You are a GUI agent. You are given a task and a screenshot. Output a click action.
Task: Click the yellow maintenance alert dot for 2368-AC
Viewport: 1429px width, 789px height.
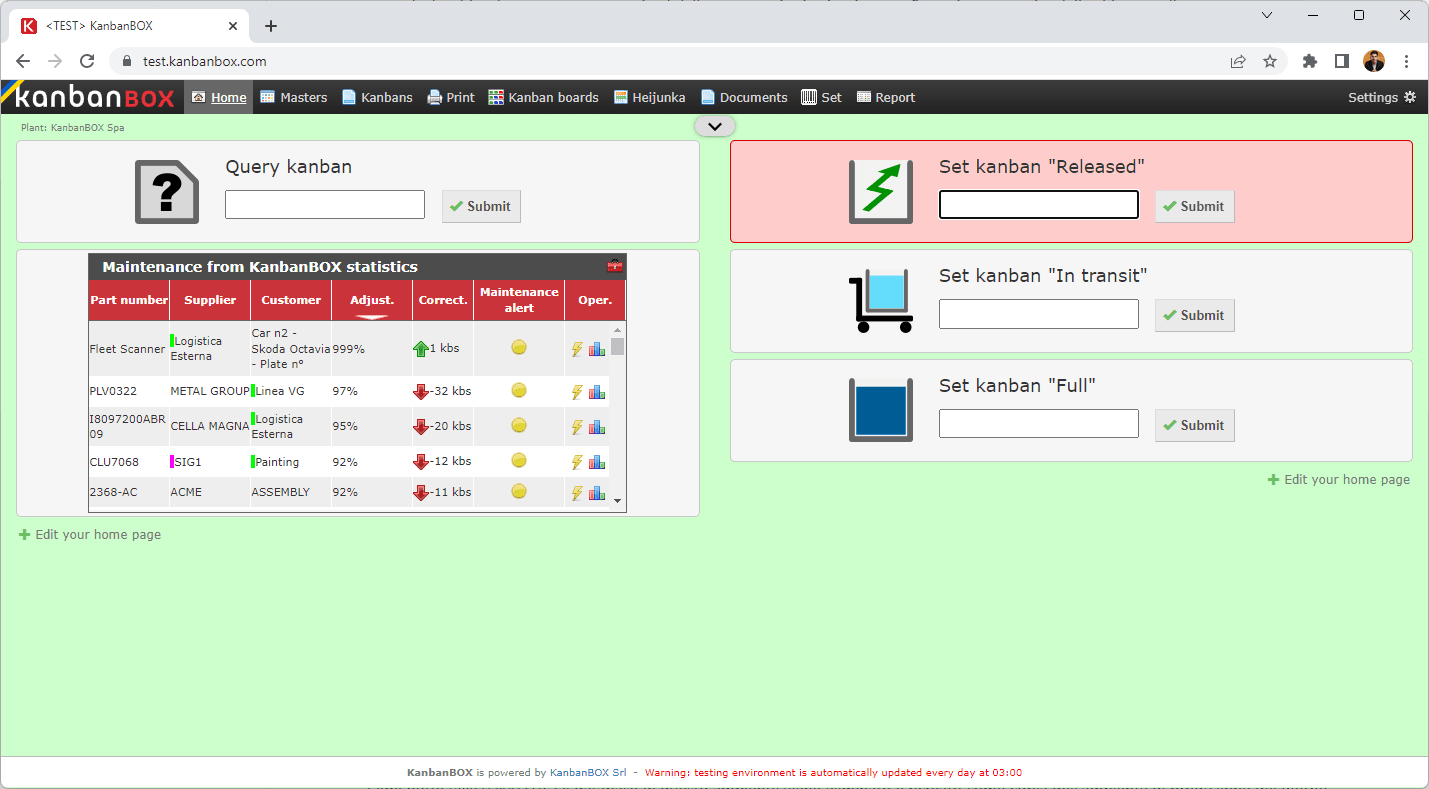coord(519,491)
